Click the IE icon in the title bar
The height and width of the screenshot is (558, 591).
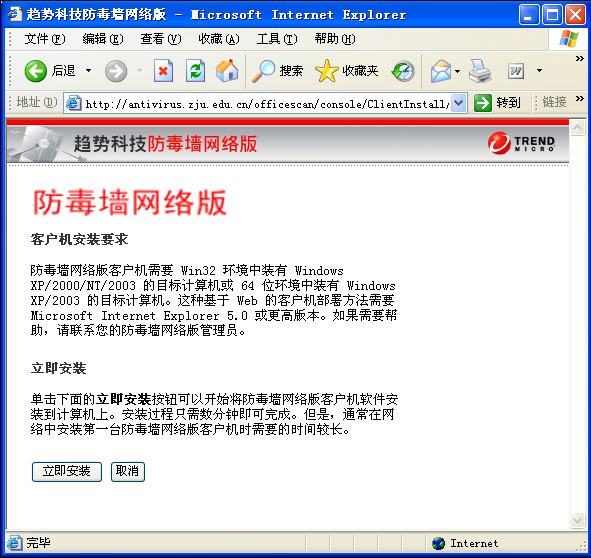pos(14,14)
